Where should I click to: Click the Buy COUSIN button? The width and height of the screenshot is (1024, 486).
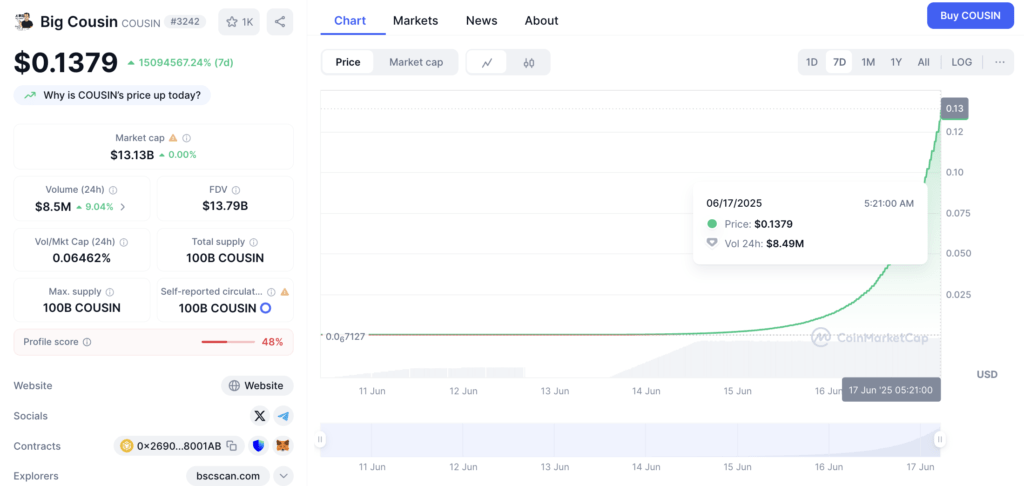970,16
